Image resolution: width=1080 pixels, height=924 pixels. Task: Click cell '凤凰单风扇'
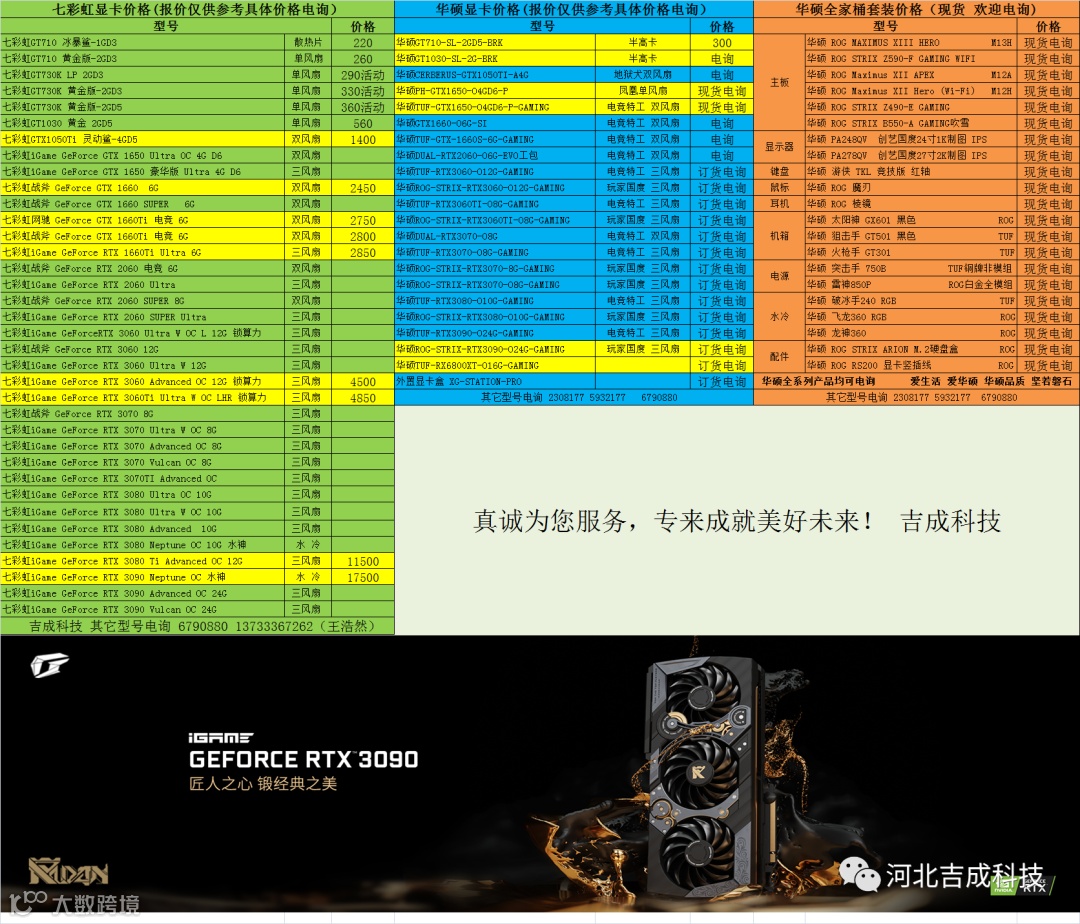[643, 91]
